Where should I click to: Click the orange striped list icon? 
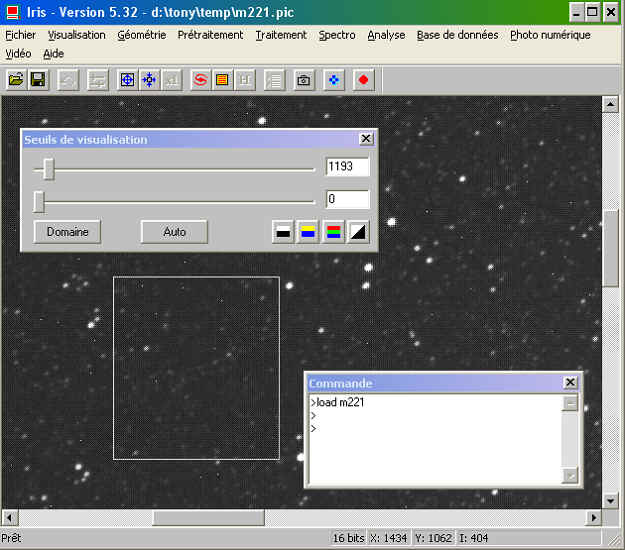click(x=222, y=80)
